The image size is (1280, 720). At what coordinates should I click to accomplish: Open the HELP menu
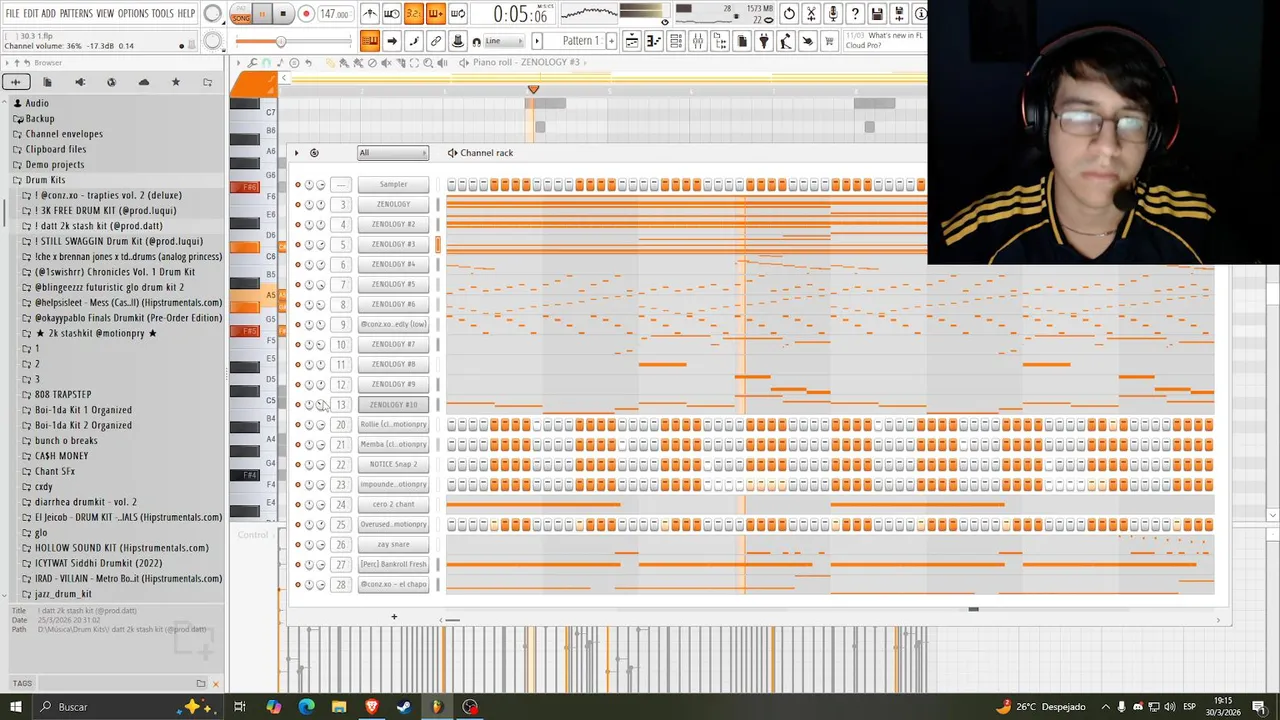[187, 14]
